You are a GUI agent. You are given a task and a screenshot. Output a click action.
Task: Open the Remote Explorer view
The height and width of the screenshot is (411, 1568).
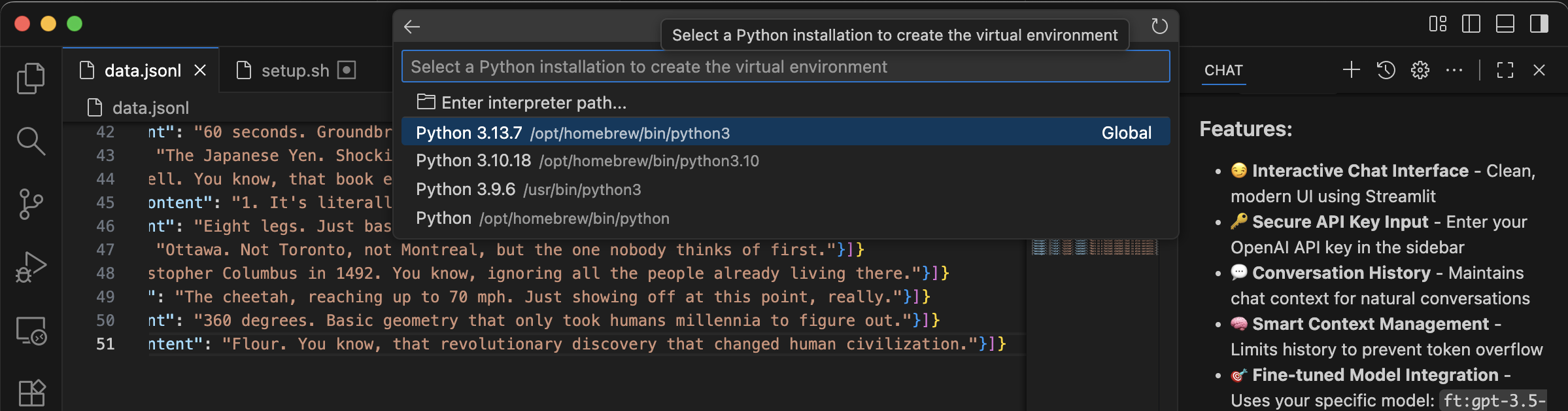[x=31, y=331]
